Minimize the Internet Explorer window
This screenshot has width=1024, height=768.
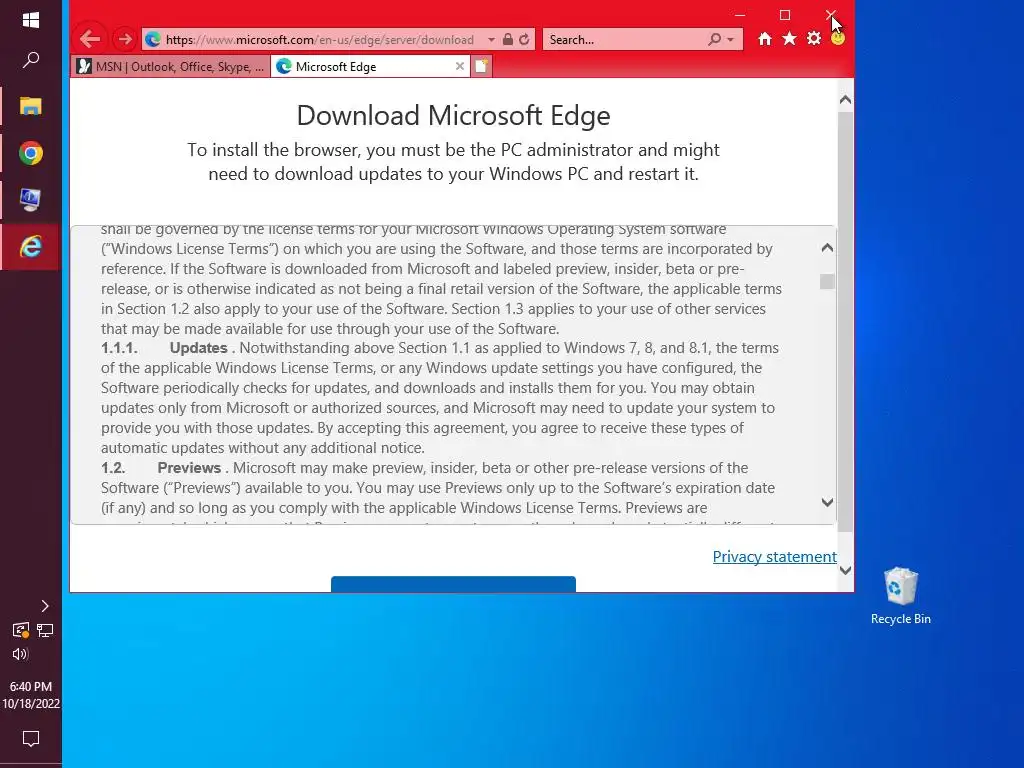pos(740,15)
